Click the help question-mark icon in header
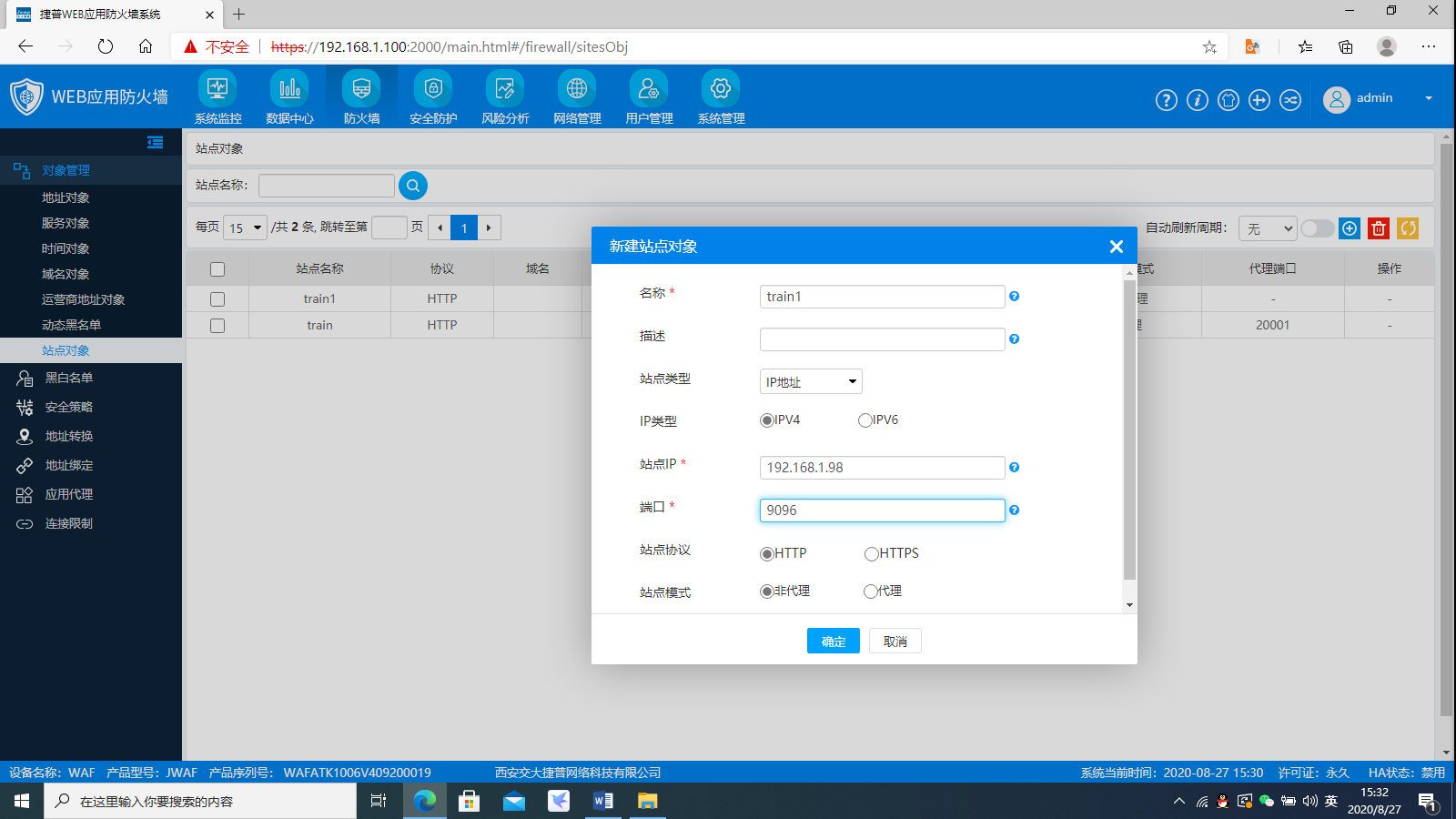The image size is (1456, 819). [1167, 100]
